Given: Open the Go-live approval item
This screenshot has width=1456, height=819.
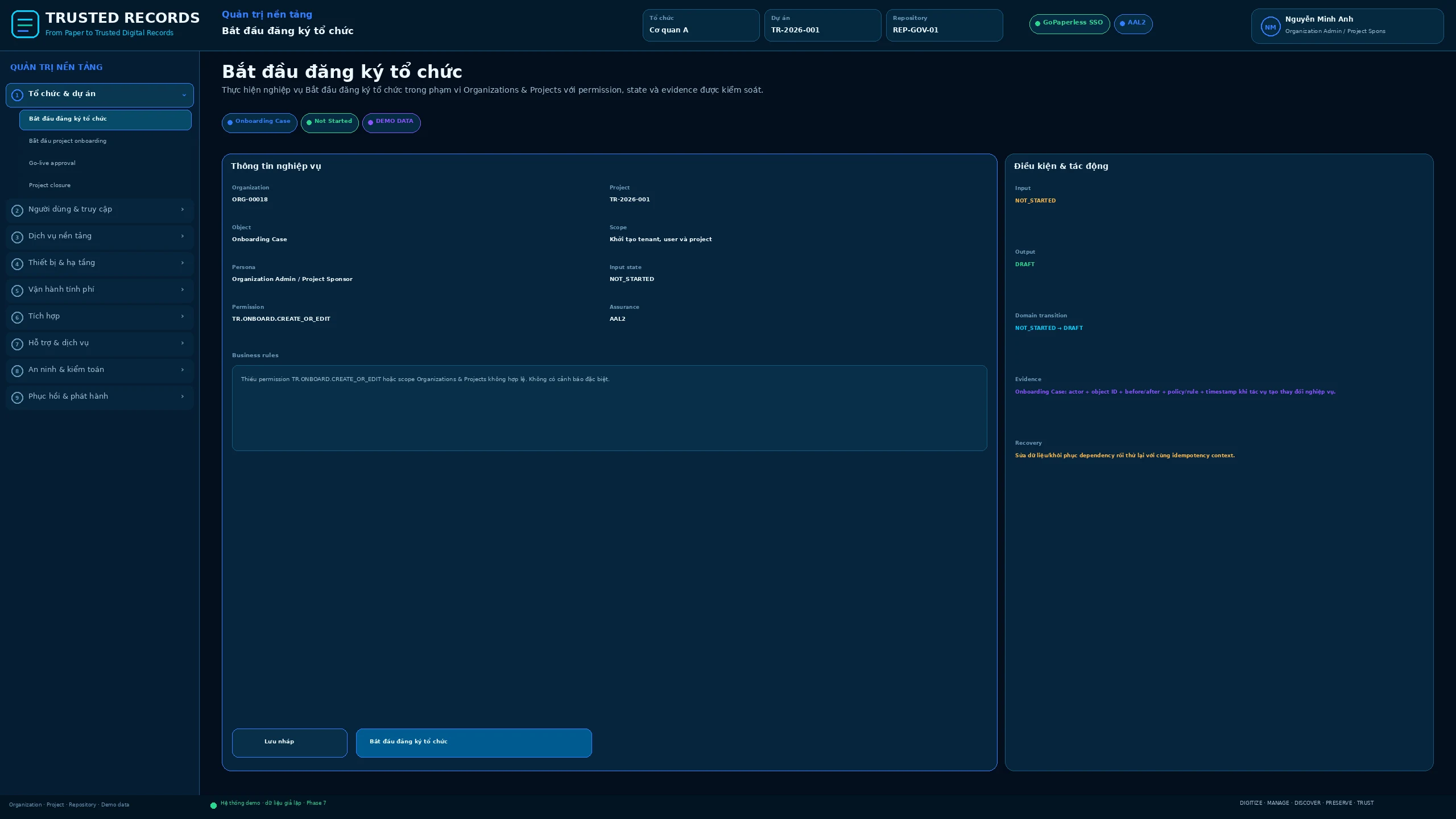Looking at the screenshot, I should (105, 163).
